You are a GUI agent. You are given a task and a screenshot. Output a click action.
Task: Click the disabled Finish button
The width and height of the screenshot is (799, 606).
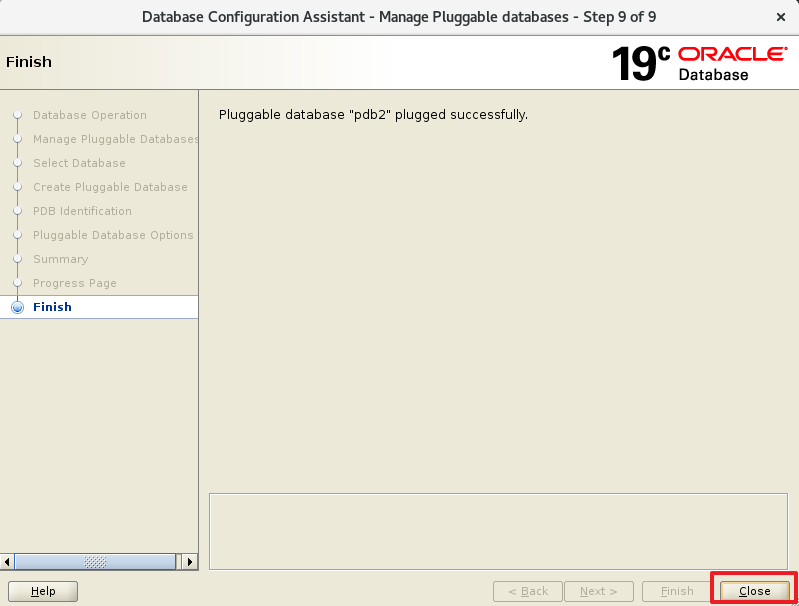[677, 591]
